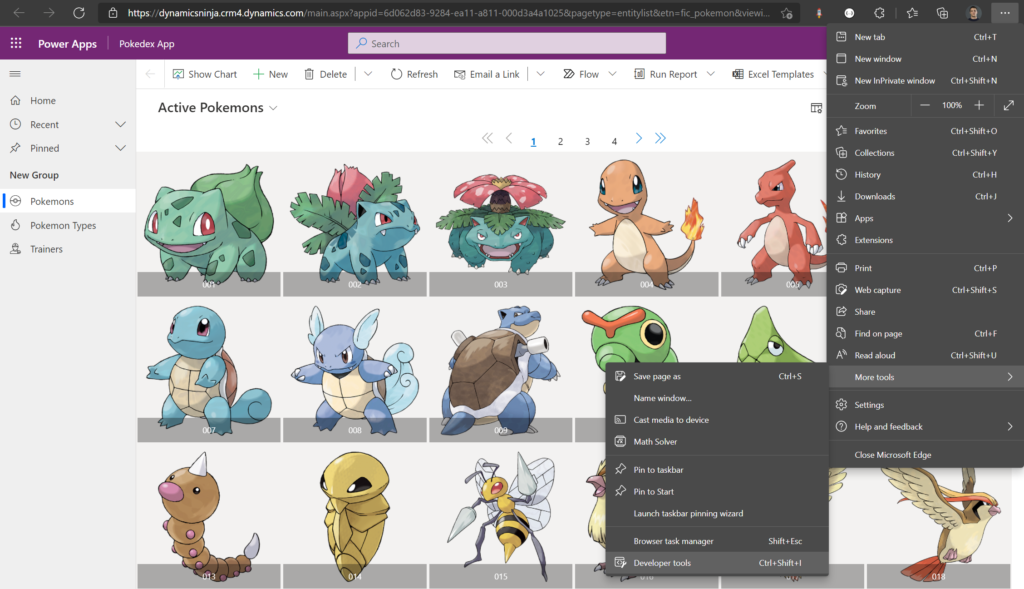Expand Help and feedback submenu arrow
This screenshot has width=1024, height=589.
[x=1010, y=426]
